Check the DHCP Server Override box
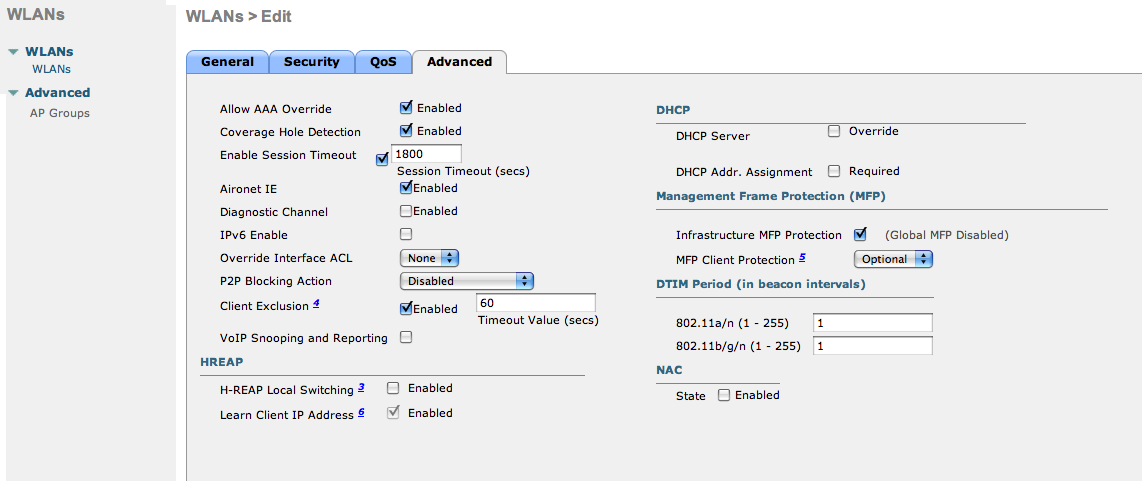 tap(833, 131)
